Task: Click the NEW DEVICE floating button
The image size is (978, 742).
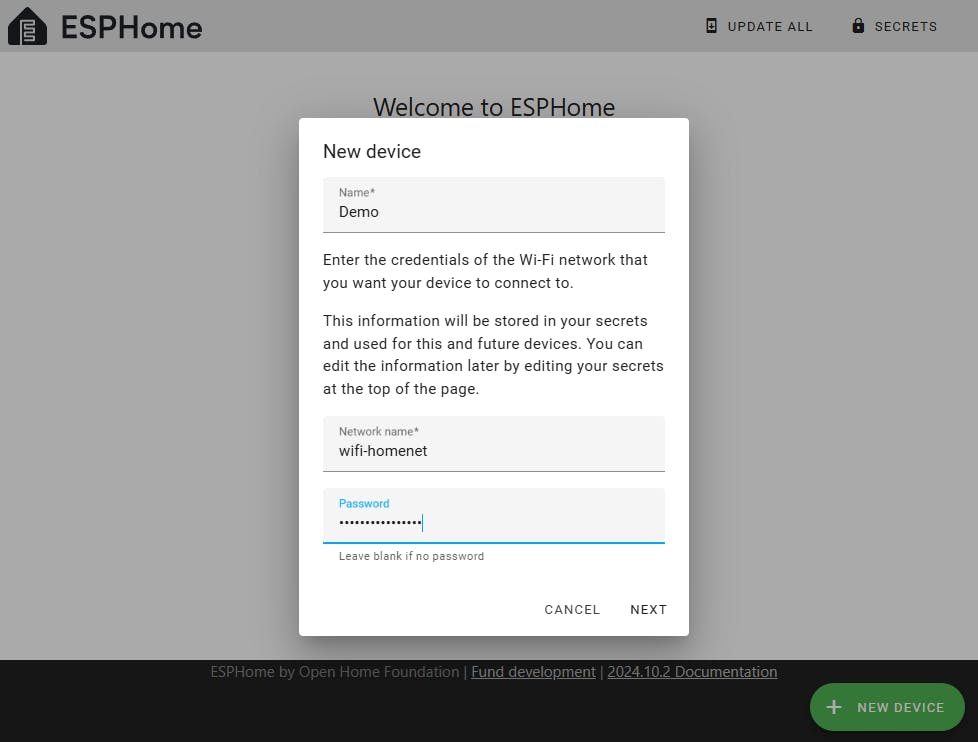Action: click(x=887, y=707)
